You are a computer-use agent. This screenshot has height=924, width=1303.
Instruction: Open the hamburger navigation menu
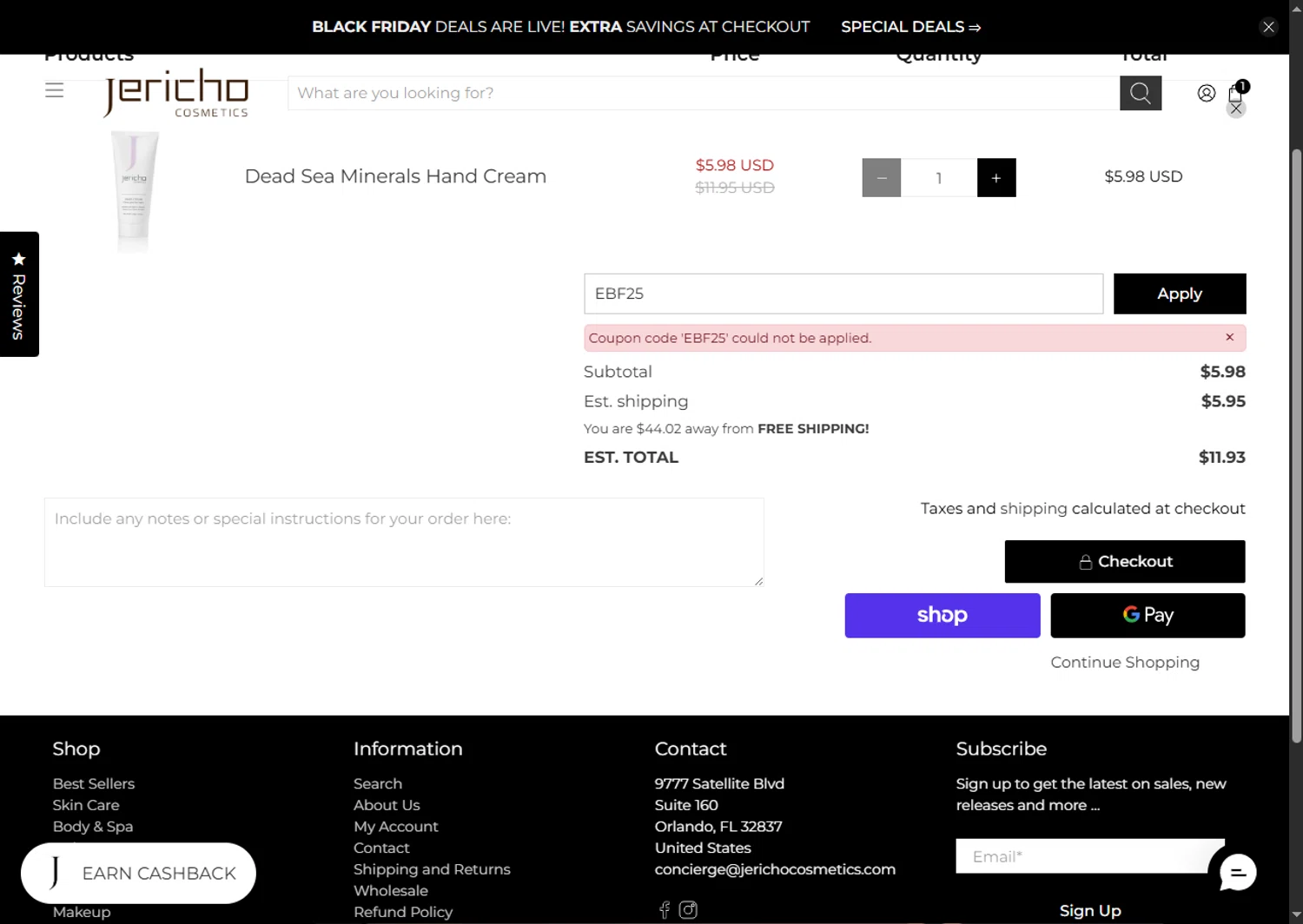55,90
